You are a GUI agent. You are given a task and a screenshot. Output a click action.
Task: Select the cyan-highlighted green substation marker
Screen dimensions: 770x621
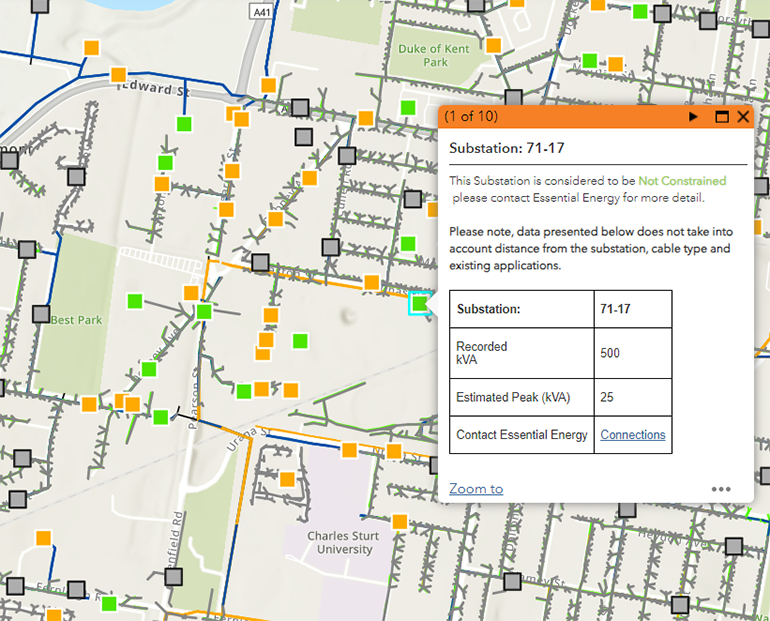click(x=420, y=304)
